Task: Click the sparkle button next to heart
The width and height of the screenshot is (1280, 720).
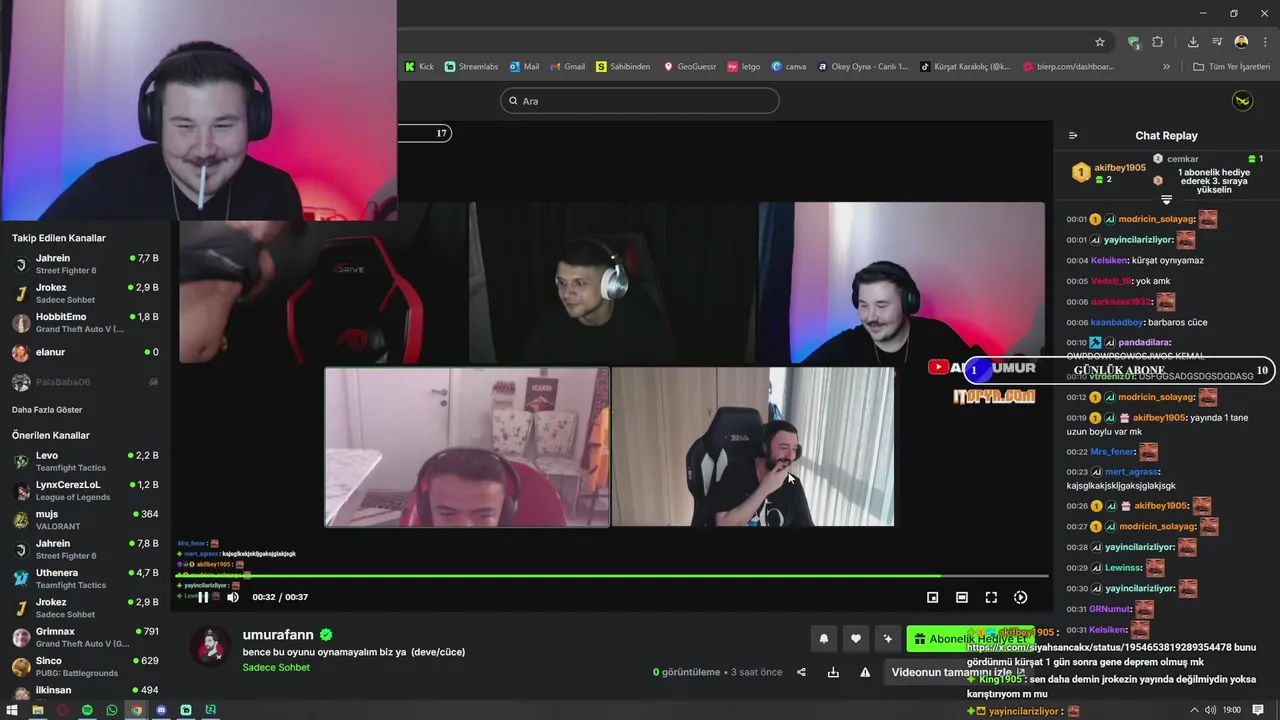Action: click(887, 639)
